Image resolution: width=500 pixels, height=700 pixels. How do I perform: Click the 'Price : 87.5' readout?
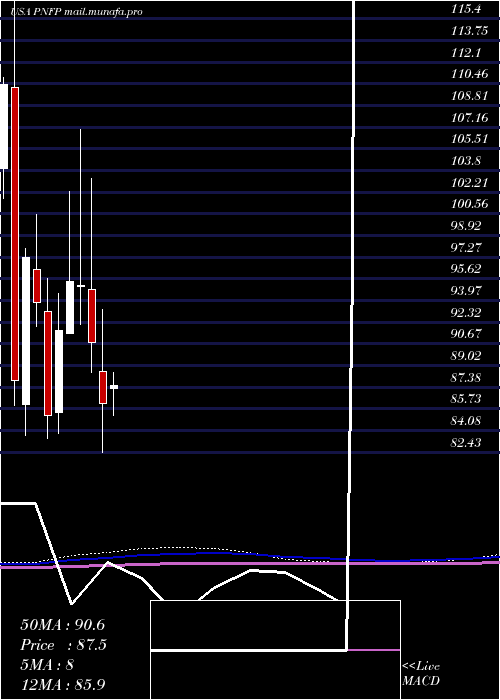64,645
